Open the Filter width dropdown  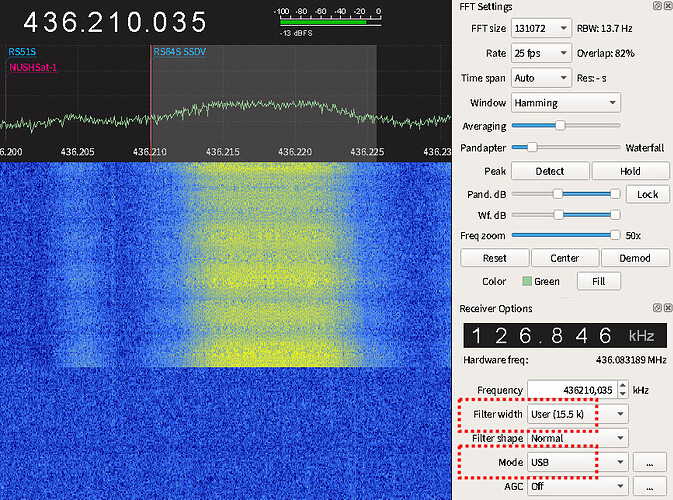coord(578,414)
